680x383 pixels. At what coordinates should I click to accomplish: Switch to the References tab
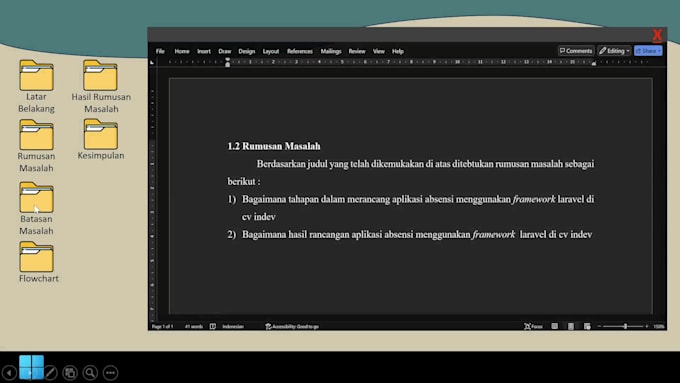[x=300, y=51]
